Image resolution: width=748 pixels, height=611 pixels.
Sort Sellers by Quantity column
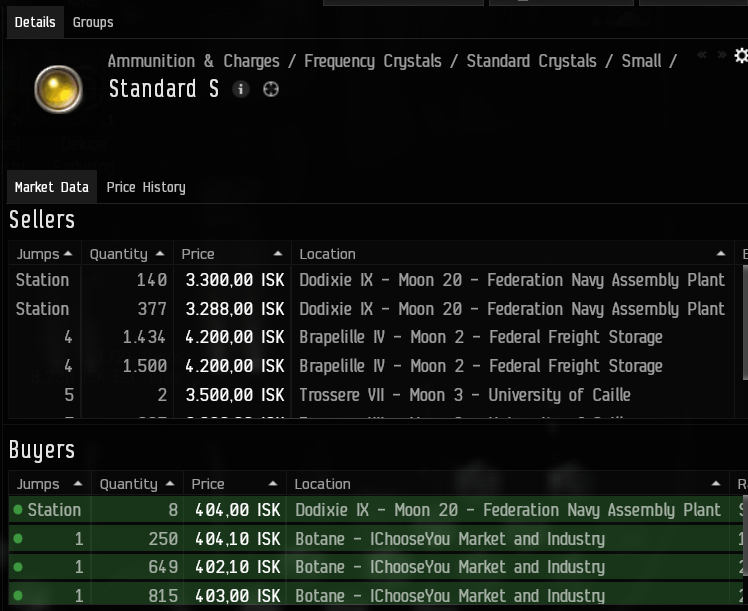127,254
